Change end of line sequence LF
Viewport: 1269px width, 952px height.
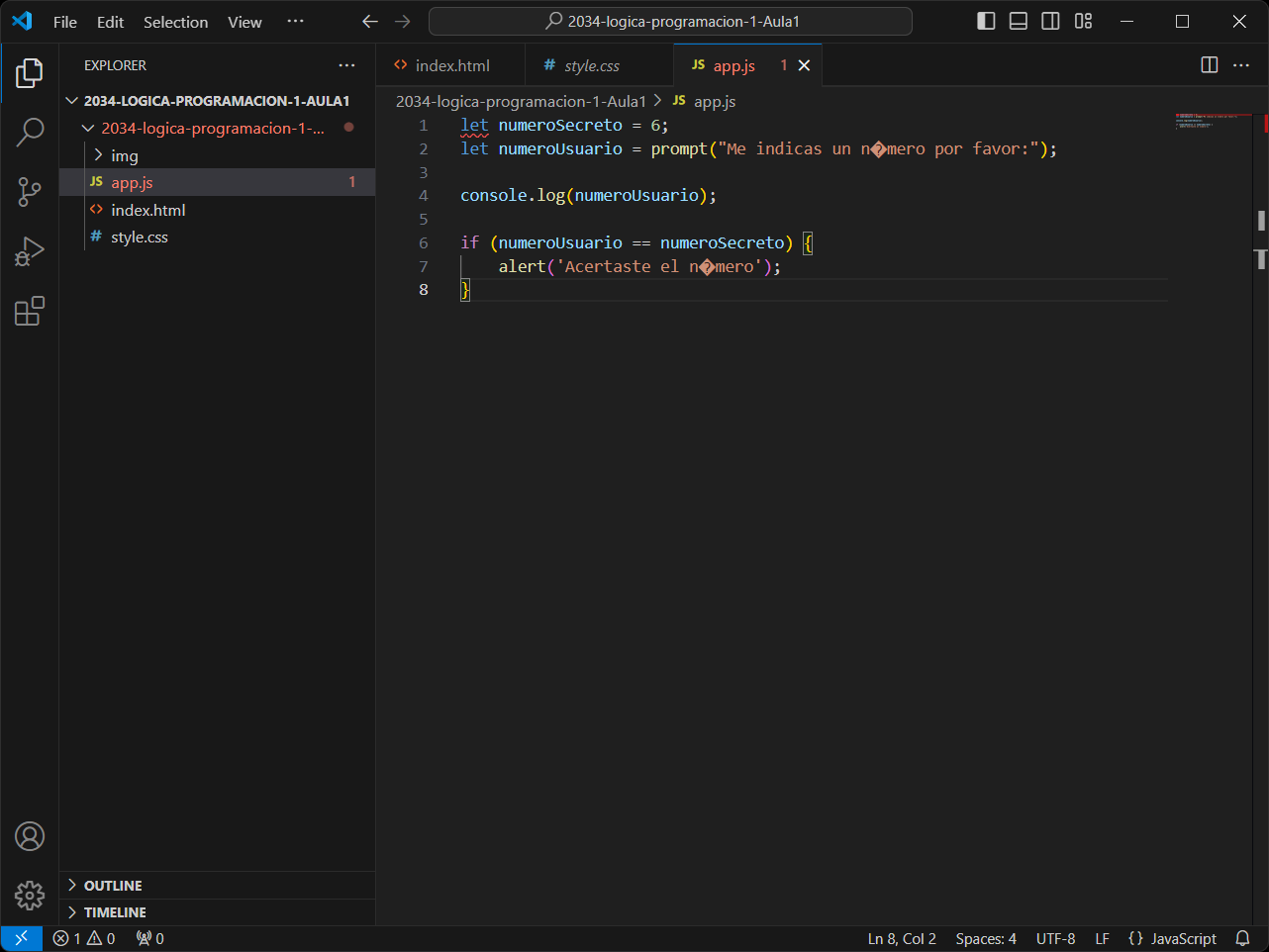(x=1102, y=938)
